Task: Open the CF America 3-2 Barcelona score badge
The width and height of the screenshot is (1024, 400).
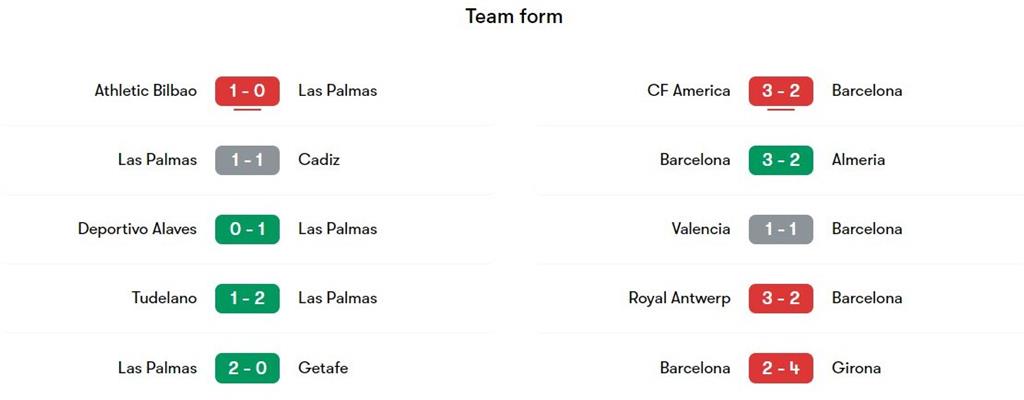Action: pyautogui.click(x=781, y=91)
